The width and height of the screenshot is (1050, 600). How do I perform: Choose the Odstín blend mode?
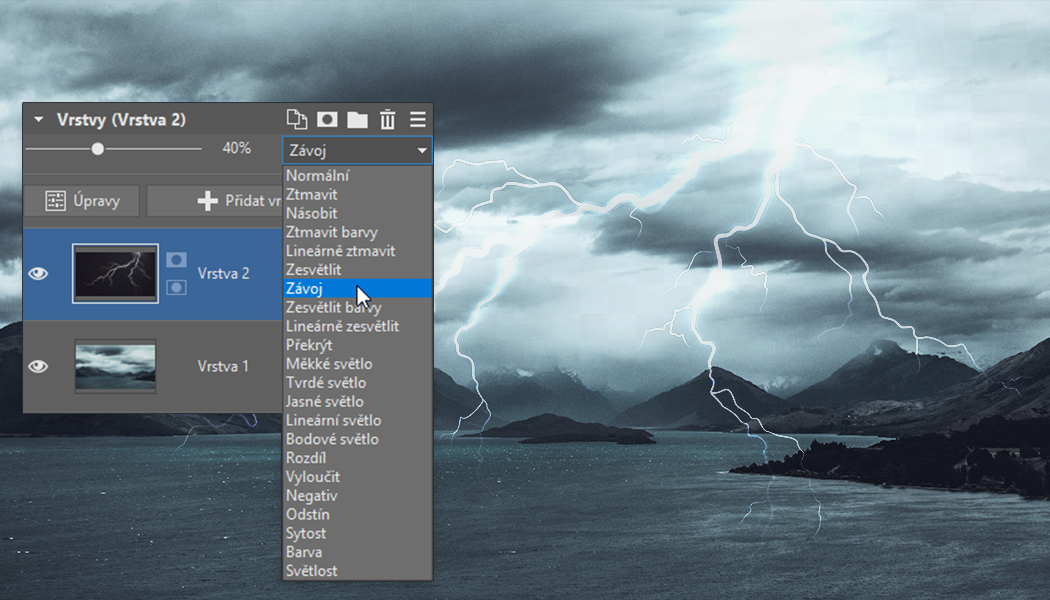(358, 514)
